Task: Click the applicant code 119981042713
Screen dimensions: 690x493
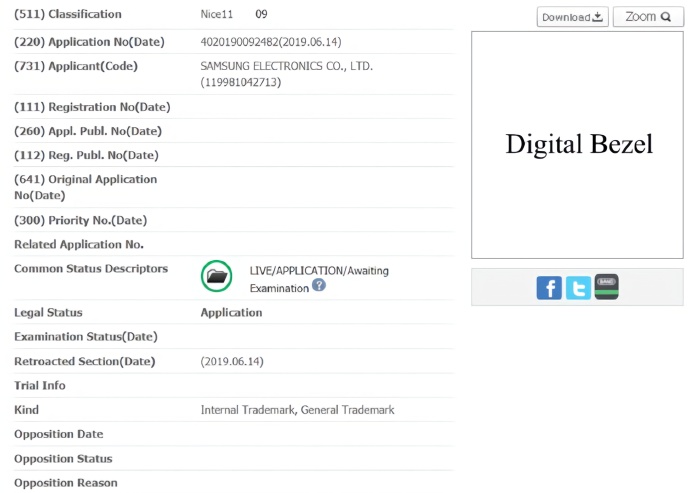Action: pos(241,82)
